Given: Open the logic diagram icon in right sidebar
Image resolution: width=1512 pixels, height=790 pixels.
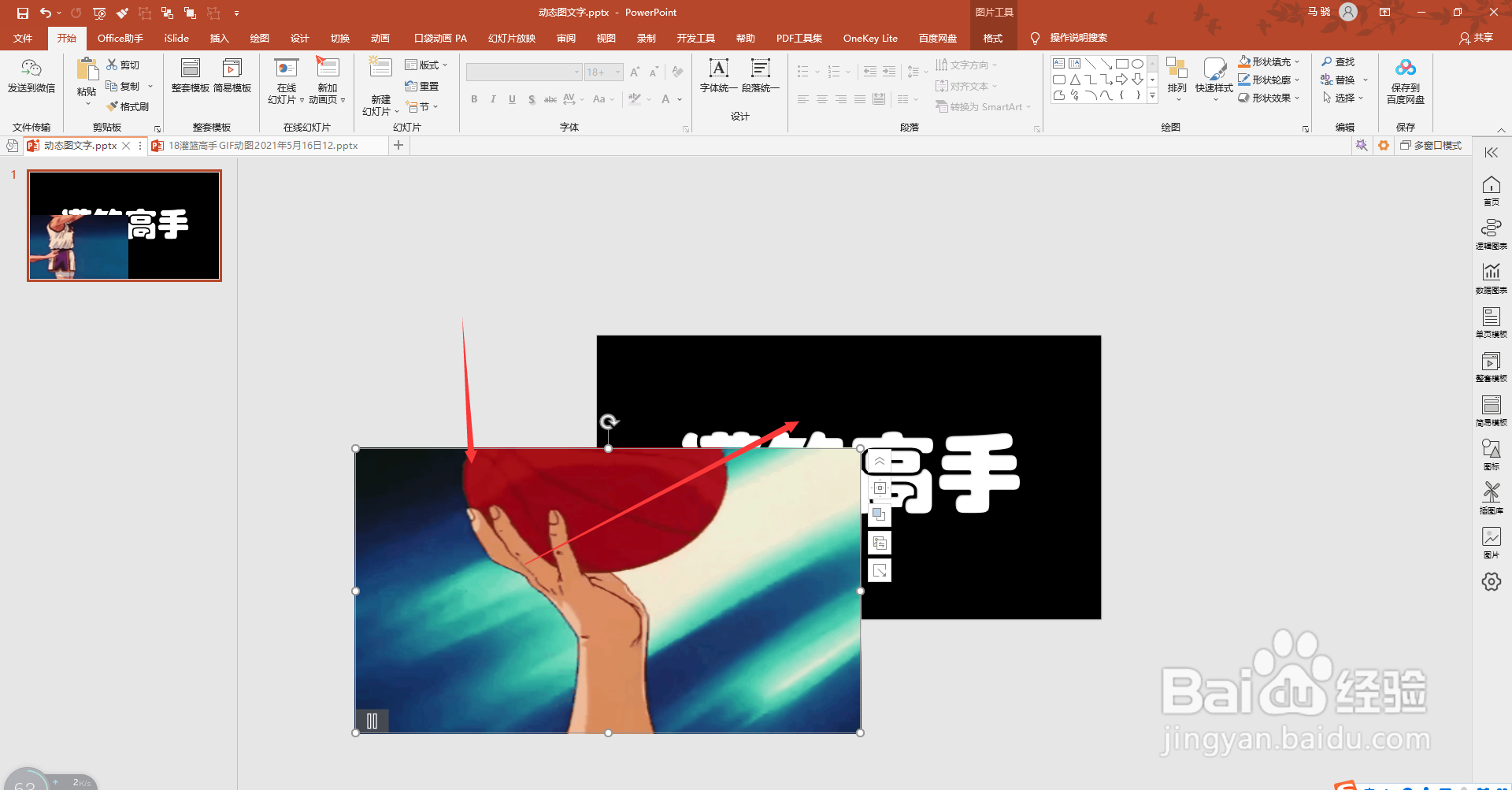Looking at the screenshot, I should pyautogui.click(x=1492, y=228).
